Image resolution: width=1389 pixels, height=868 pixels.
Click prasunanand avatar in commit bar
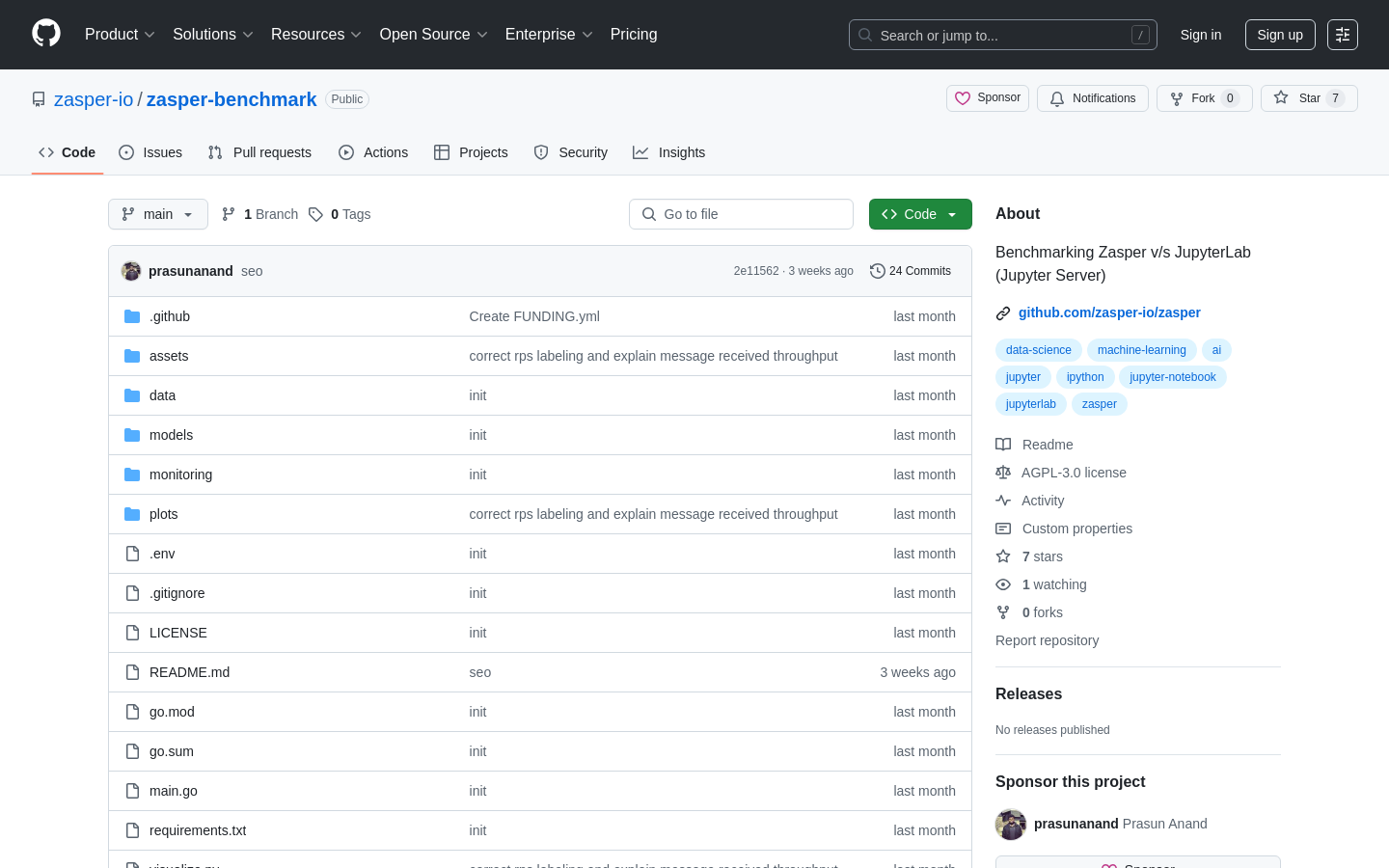pyautogui.click(x=131, y=271)
